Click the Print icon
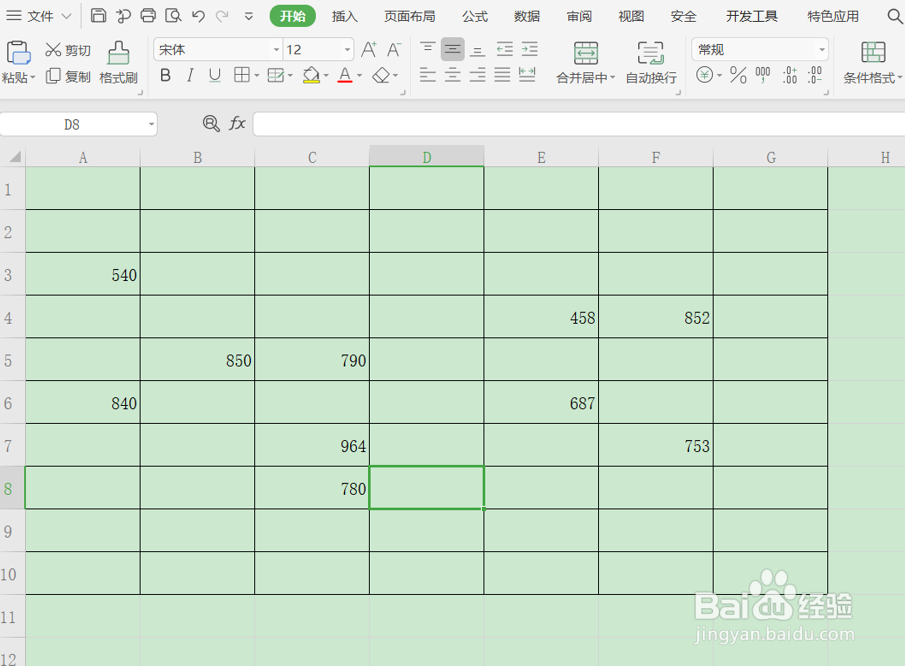This screenshot has height=666, width=905. 148,16
